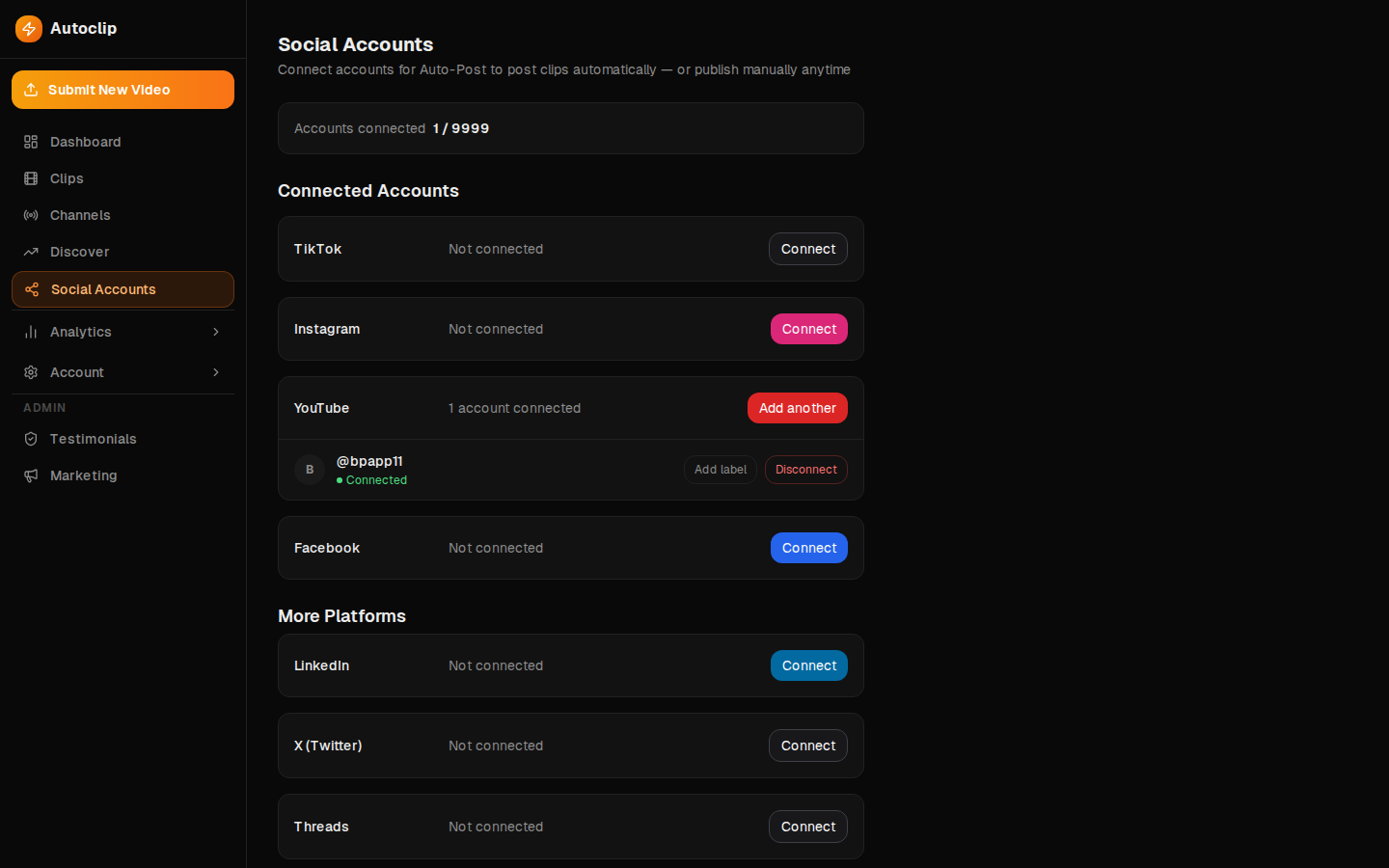
Task: Open Analytics in the sidebar
Action: [x=123, y=332]
